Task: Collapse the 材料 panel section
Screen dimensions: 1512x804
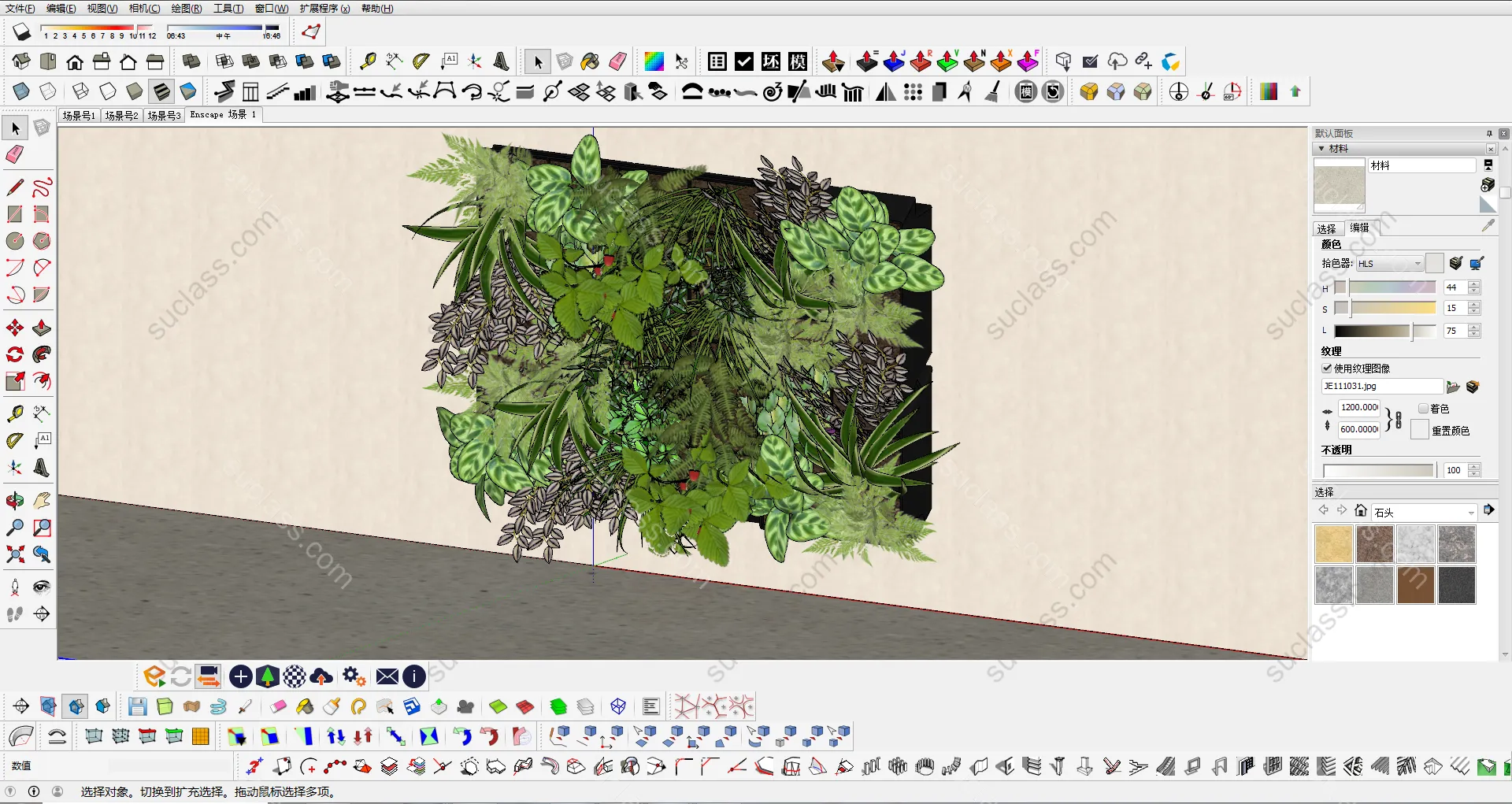Action: [1321, 149]
